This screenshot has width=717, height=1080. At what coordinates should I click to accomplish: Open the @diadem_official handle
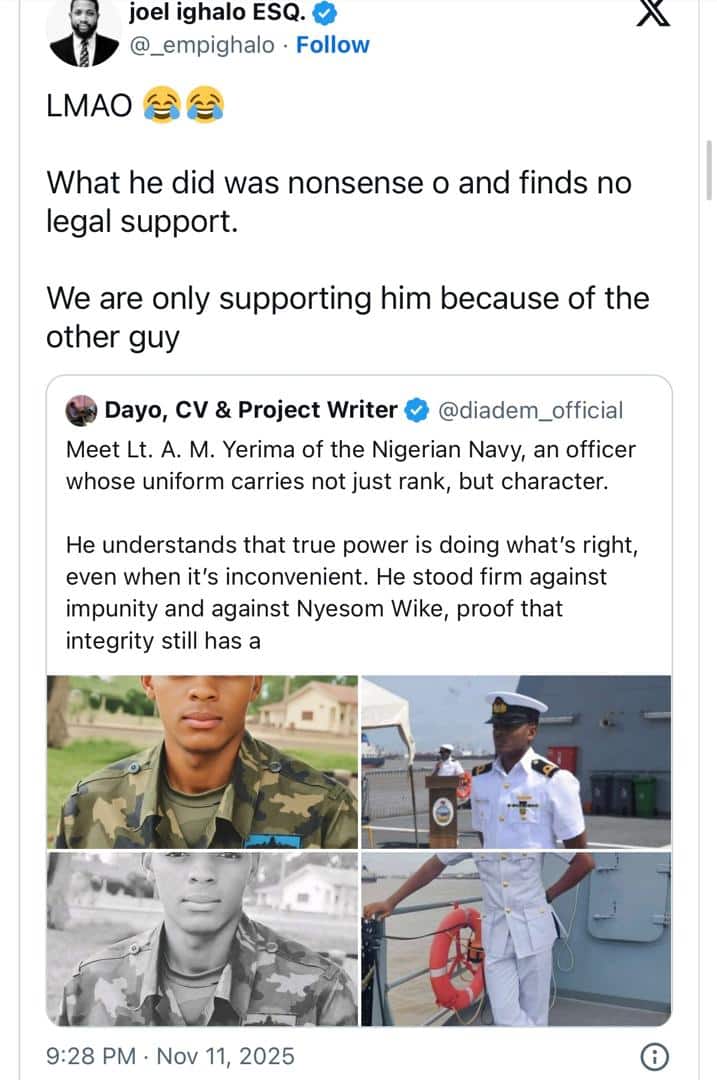click(530, 410)
